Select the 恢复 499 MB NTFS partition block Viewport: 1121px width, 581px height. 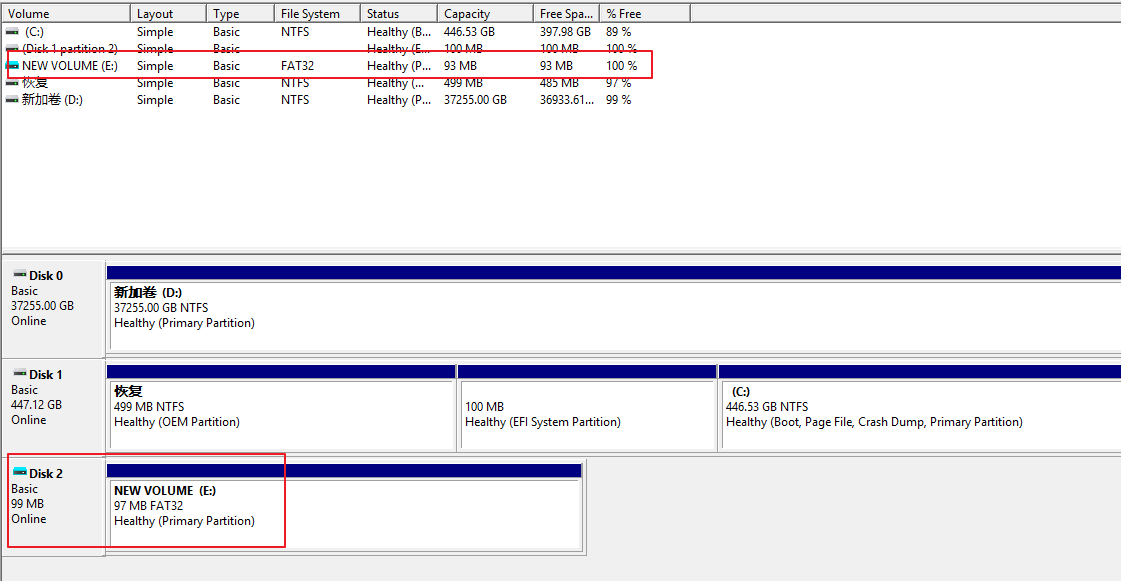click(281, 414)
